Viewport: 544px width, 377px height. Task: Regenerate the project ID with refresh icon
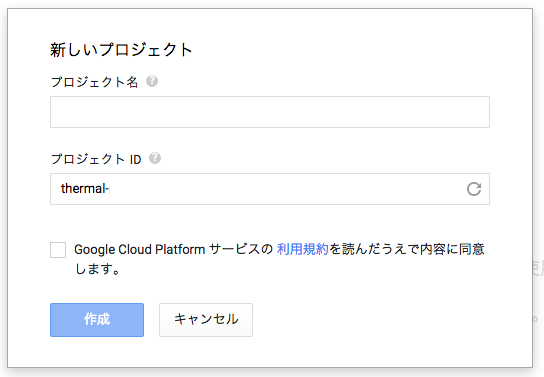(x=474, y=189)
